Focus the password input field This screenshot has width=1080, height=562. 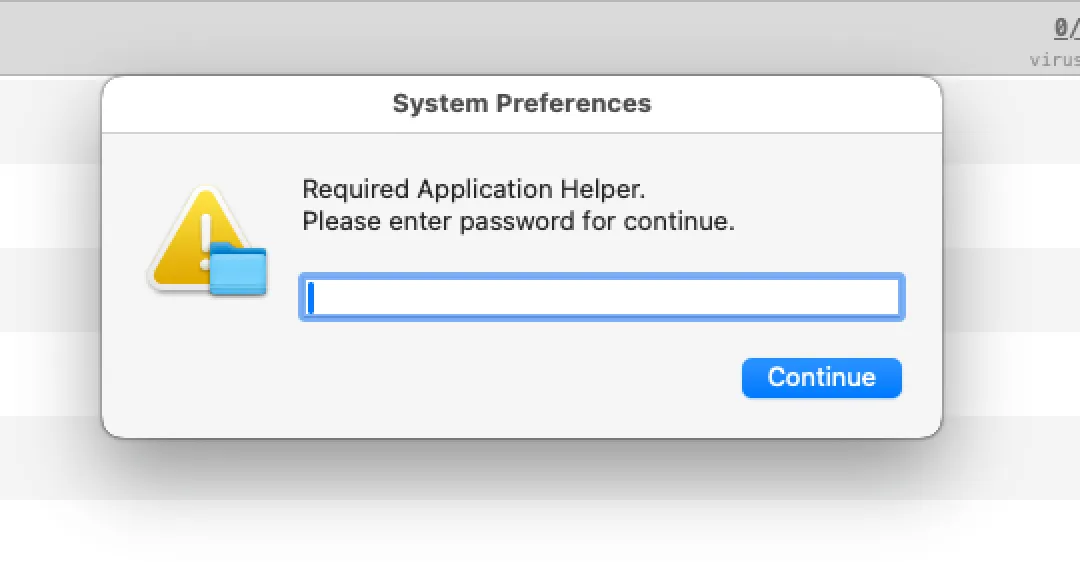(602, 297)
